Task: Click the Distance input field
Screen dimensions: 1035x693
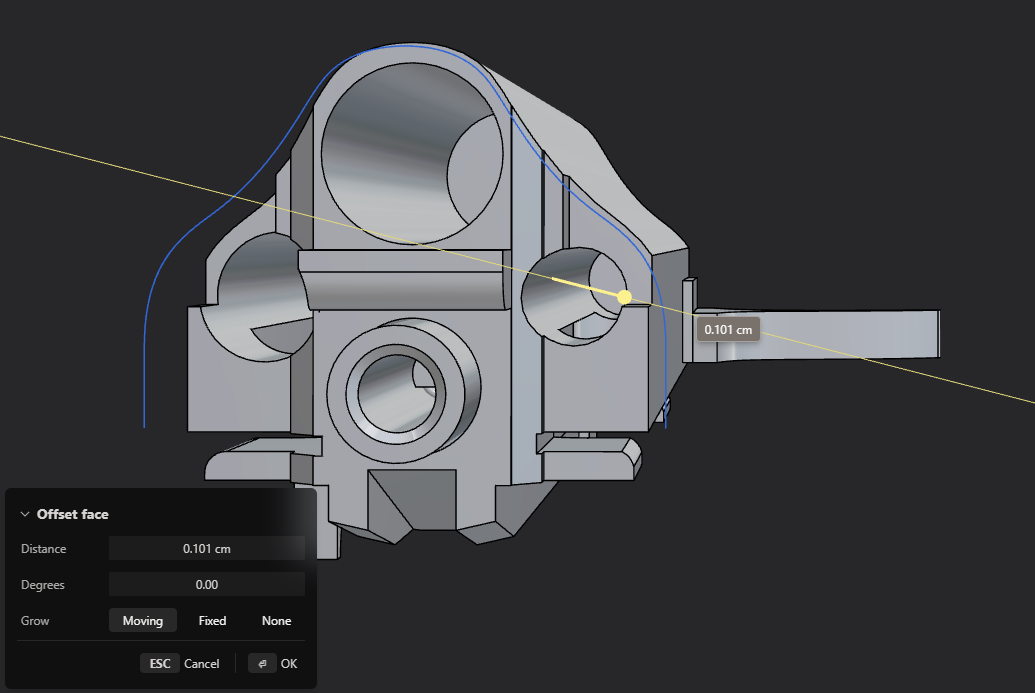Action: point(207,548)
